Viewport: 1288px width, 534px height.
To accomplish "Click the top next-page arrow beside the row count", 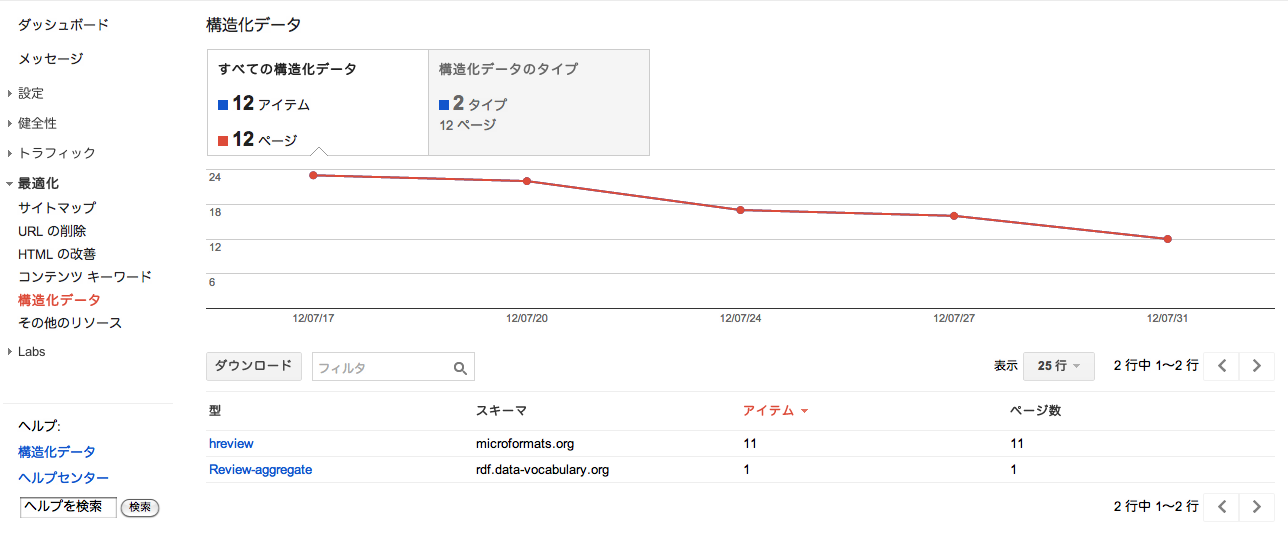I will click(1257, 366).
